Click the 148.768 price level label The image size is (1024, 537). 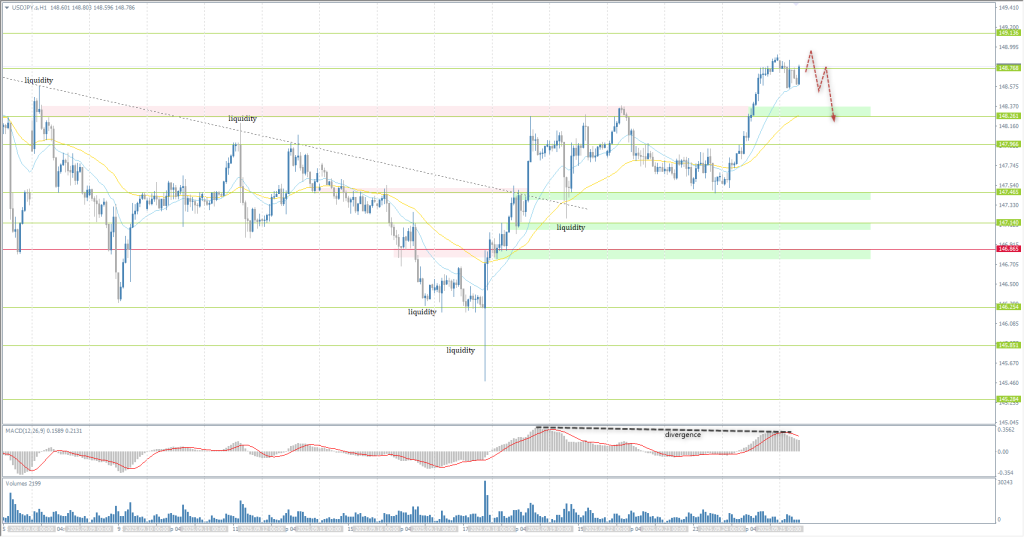tap(1007, 68)
